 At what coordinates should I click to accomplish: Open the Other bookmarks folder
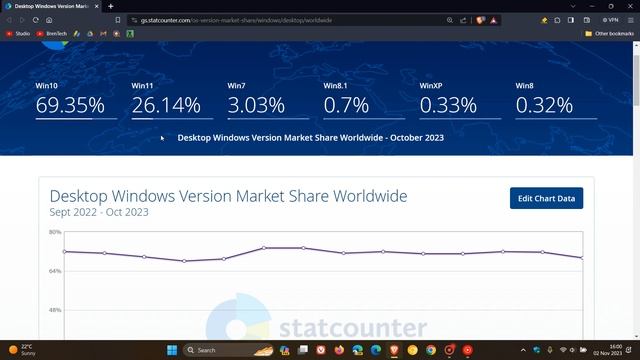click(x=609, y=34)
